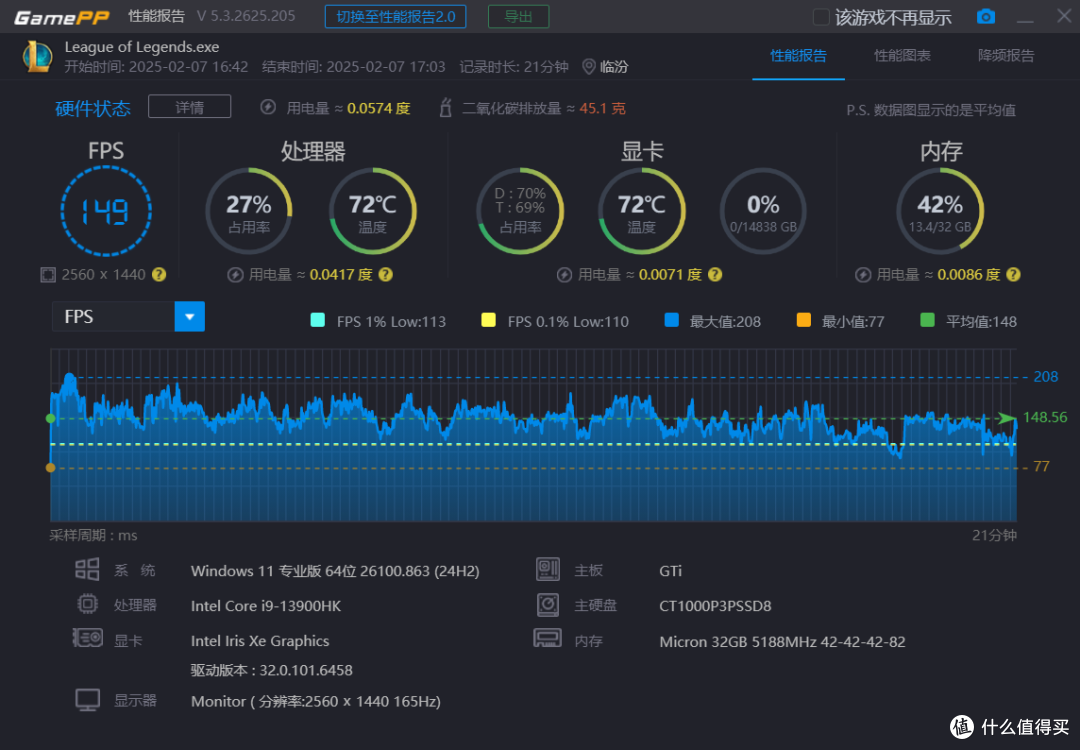Click the Micron 32GB 5188MHz memory text
Image resolution: width=1080 pixels, height=750 pixels.
click(x=782, y=642)
